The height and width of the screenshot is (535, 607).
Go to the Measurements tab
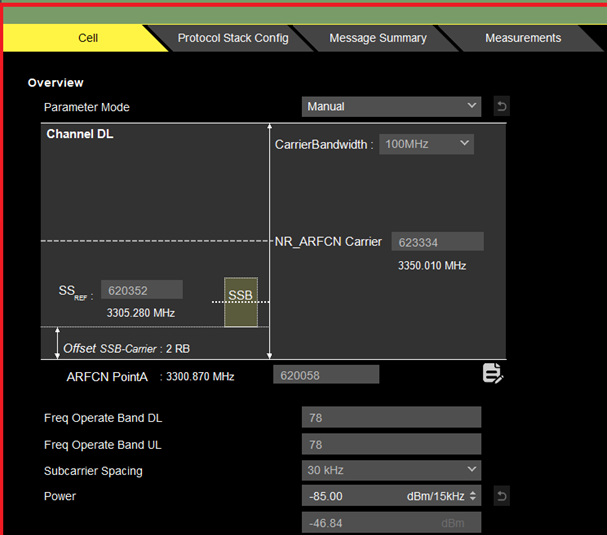coord(523,38)
